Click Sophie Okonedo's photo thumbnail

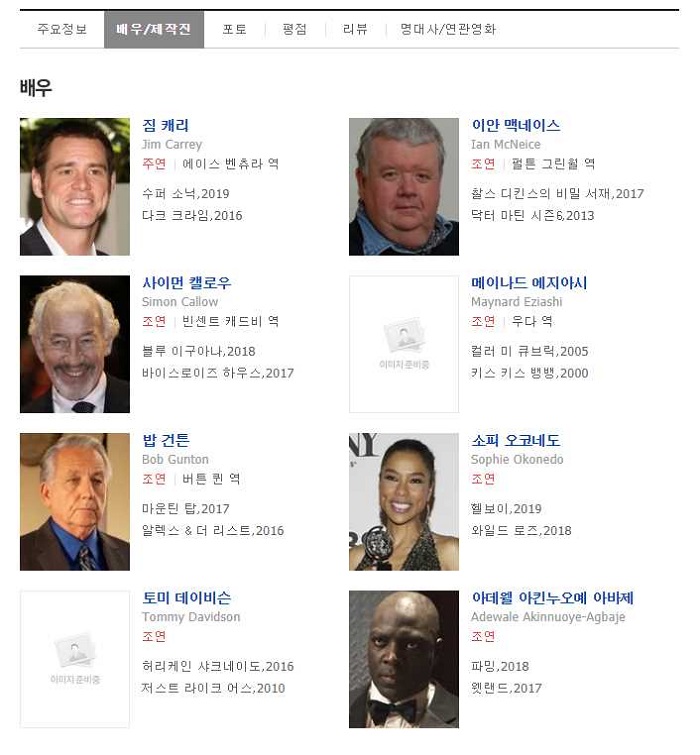tap(403, 502)
